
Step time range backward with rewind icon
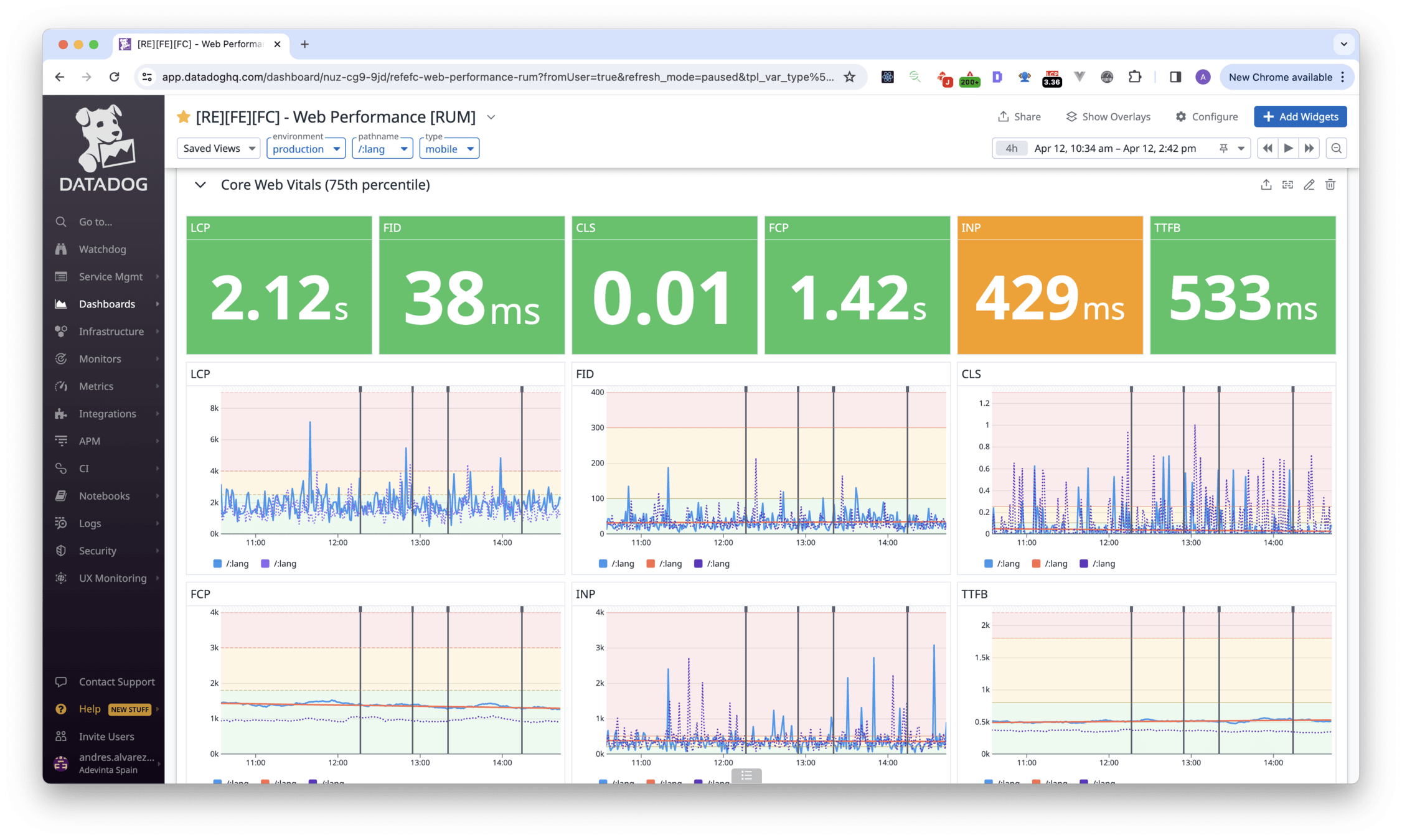click(x=1267, y=148)
